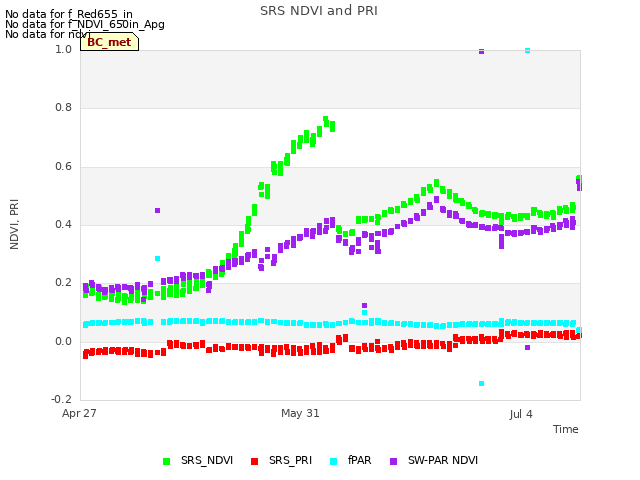The width and height of the screenshot is (640, 480).
Task: Click the isolated purple point near 0.45 in early May
Action: [158, 211]
